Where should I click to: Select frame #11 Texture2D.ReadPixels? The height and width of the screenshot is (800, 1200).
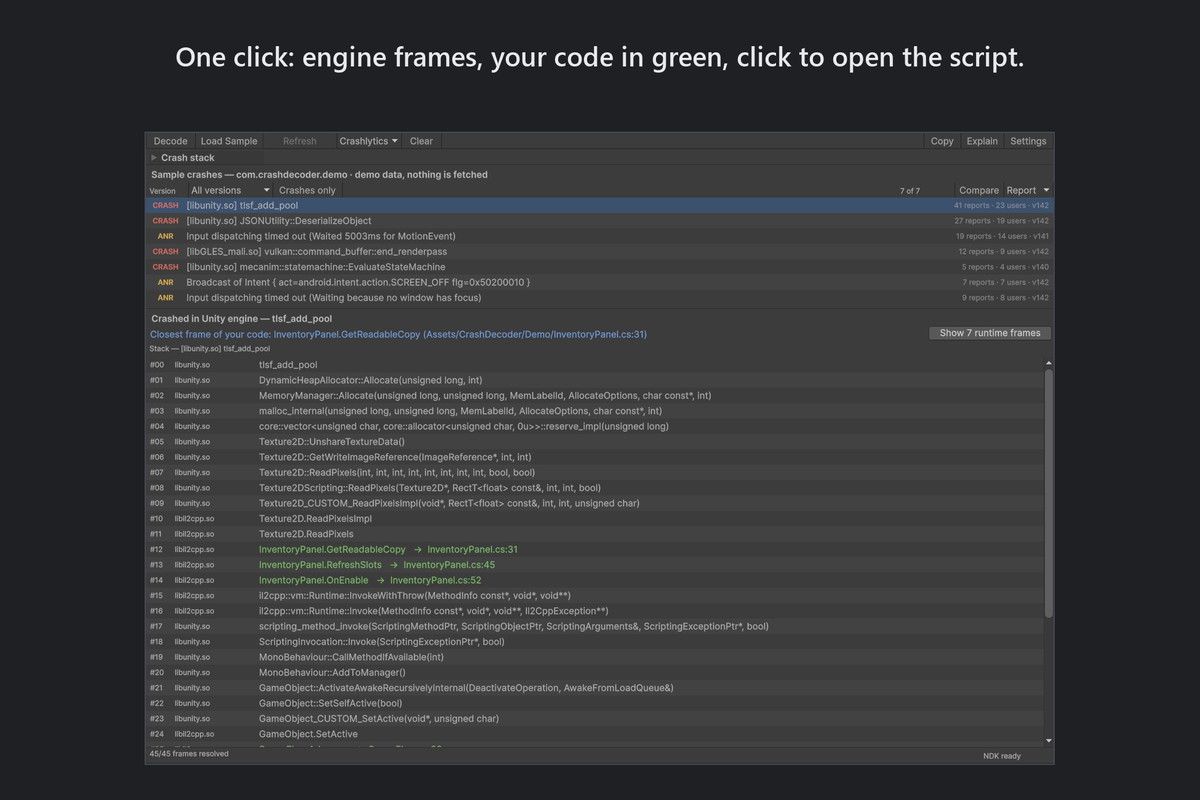595,534
